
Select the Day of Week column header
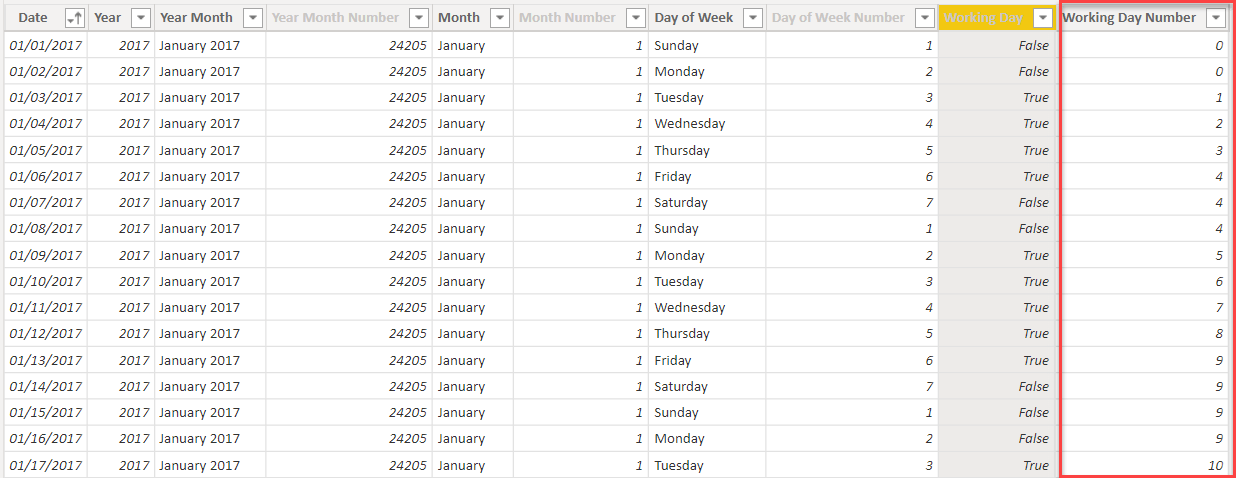click(x=694, y=18)
